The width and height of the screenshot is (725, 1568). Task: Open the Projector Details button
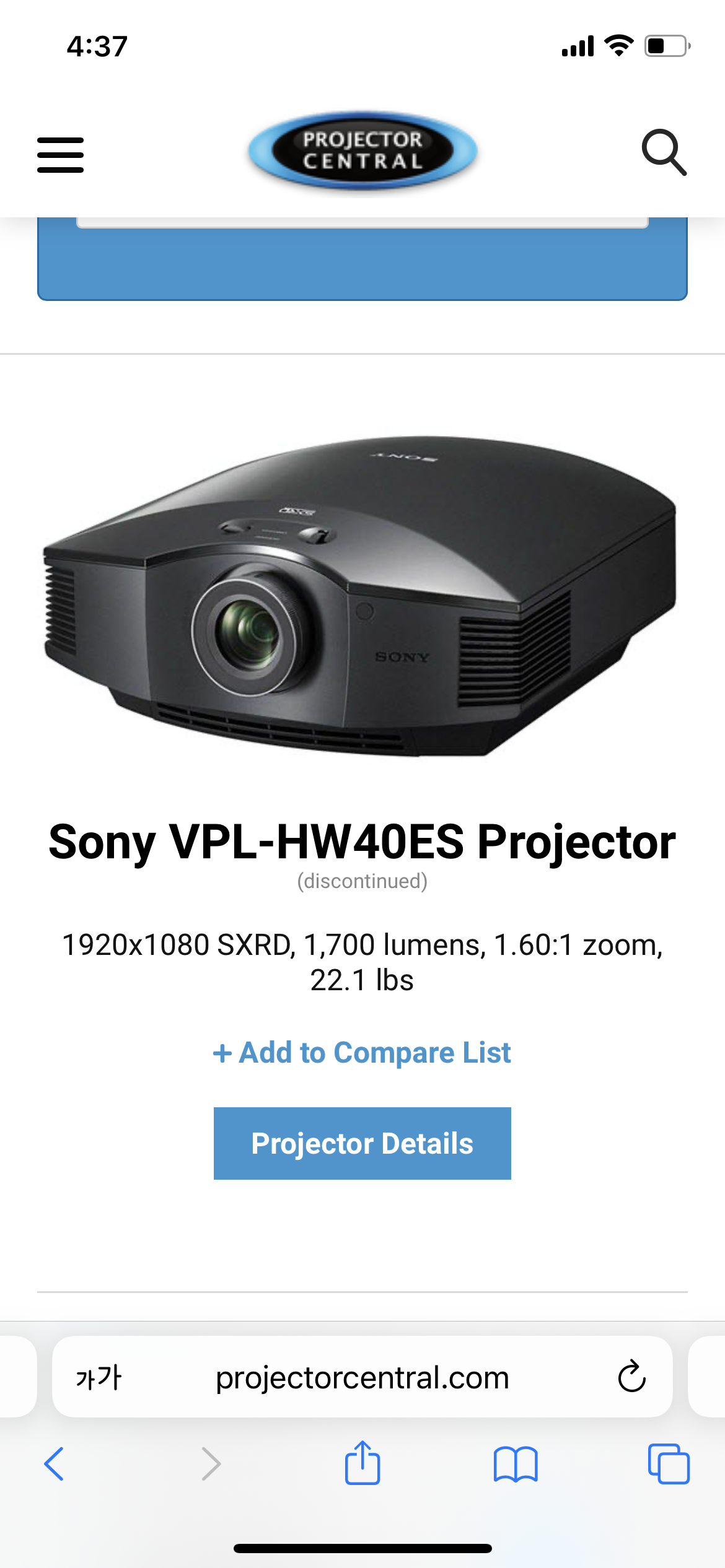coord(362,1143)
